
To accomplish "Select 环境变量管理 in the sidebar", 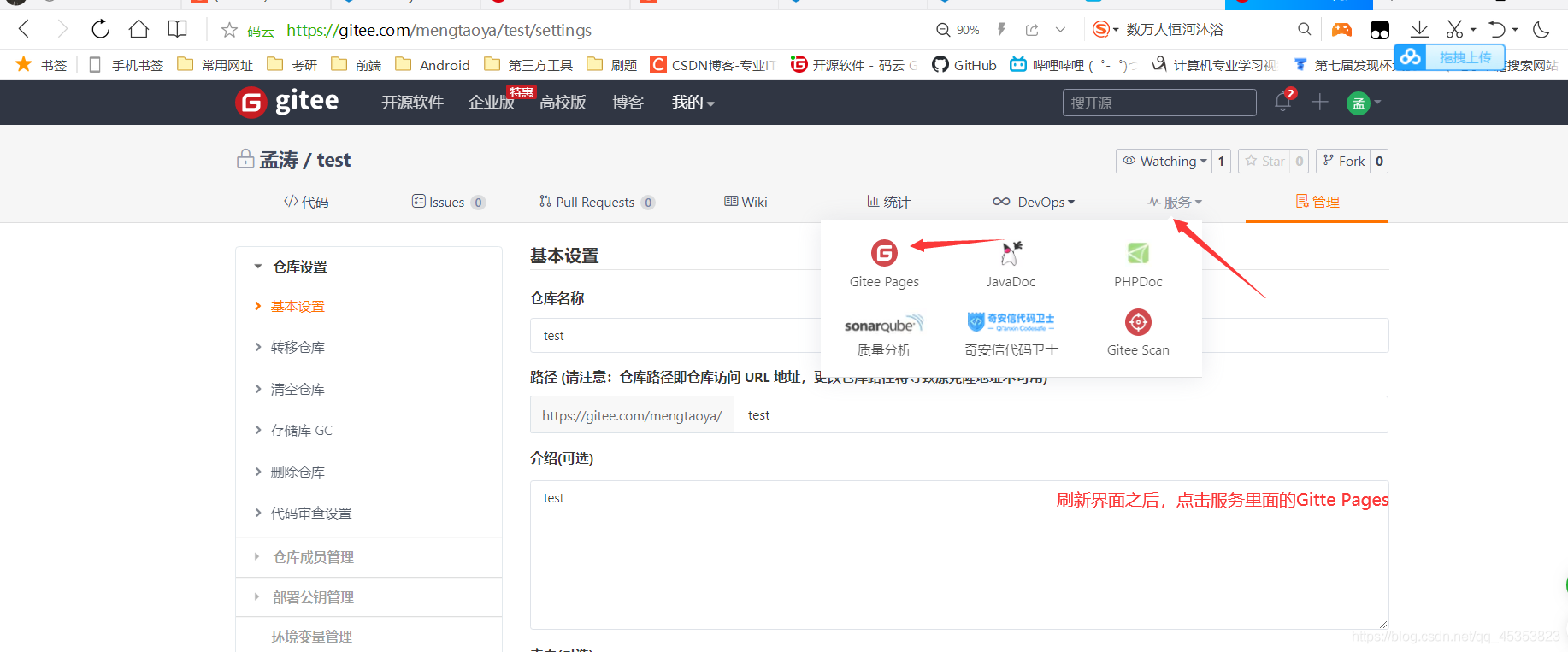I will point(311,637).
